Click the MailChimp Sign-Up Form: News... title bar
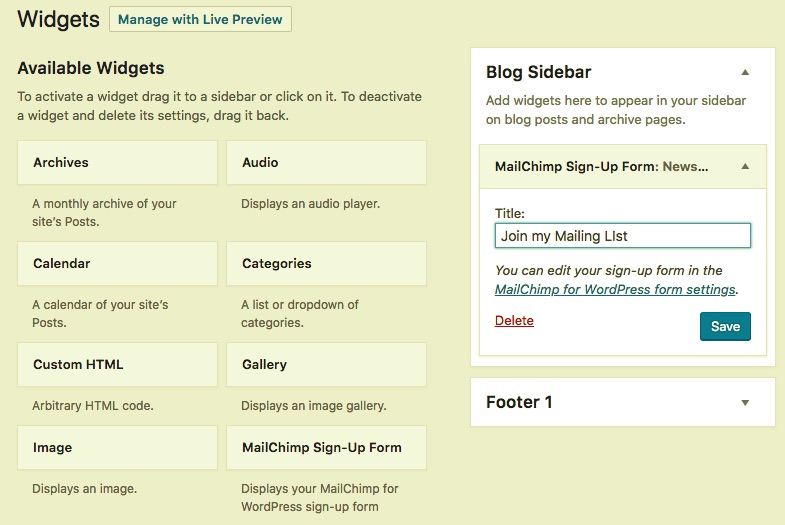 coord(623,167)
